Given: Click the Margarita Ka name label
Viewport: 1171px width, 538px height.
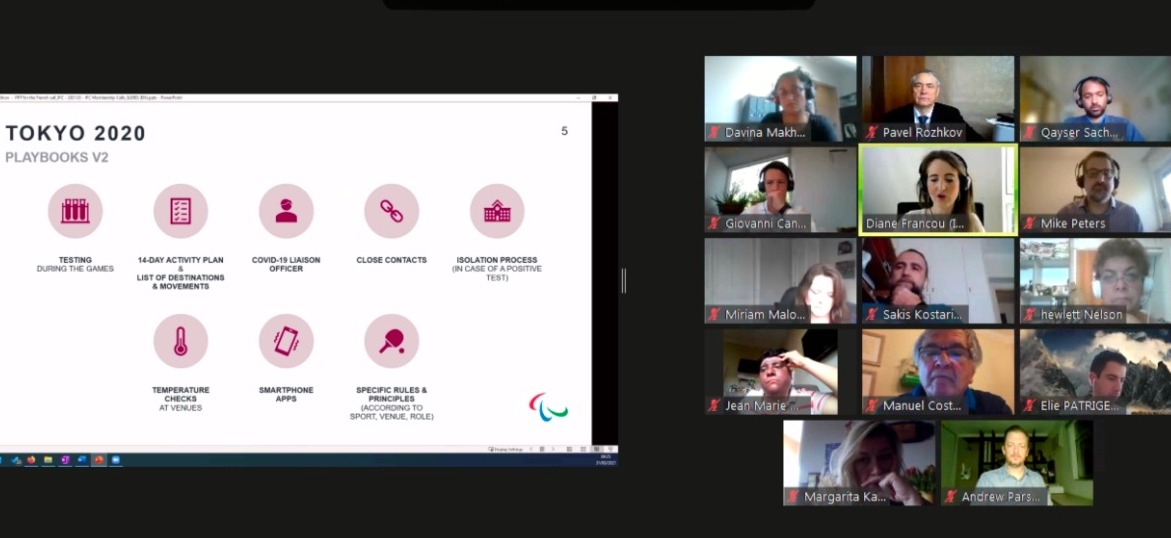Looking at the screenshot, I should [x=844, y=497].
